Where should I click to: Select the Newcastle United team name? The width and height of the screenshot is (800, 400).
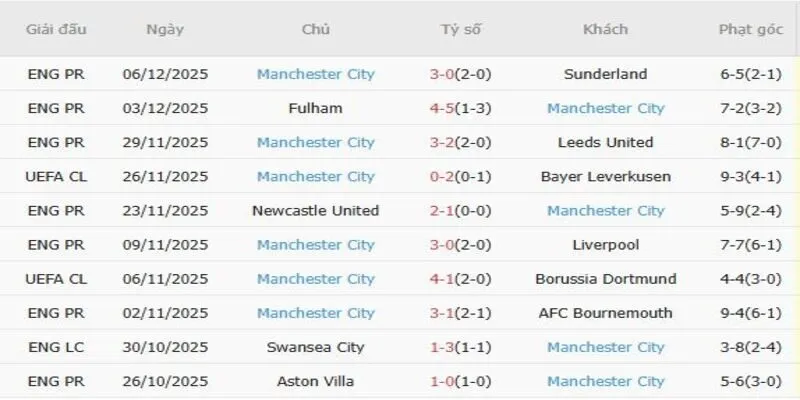click(316, 211)
